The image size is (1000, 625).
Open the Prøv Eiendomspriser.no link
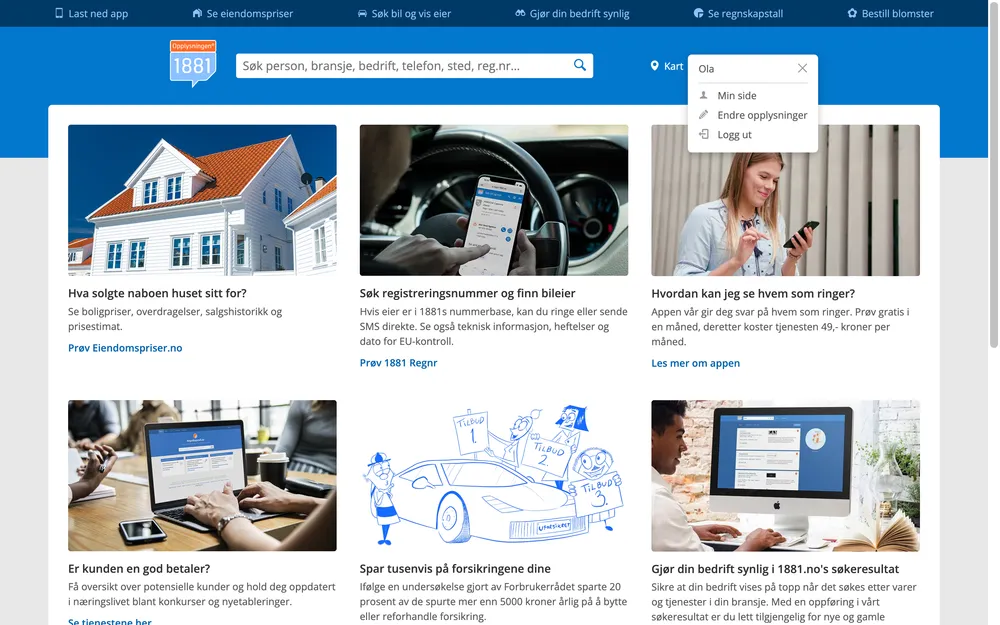point(125,348)
